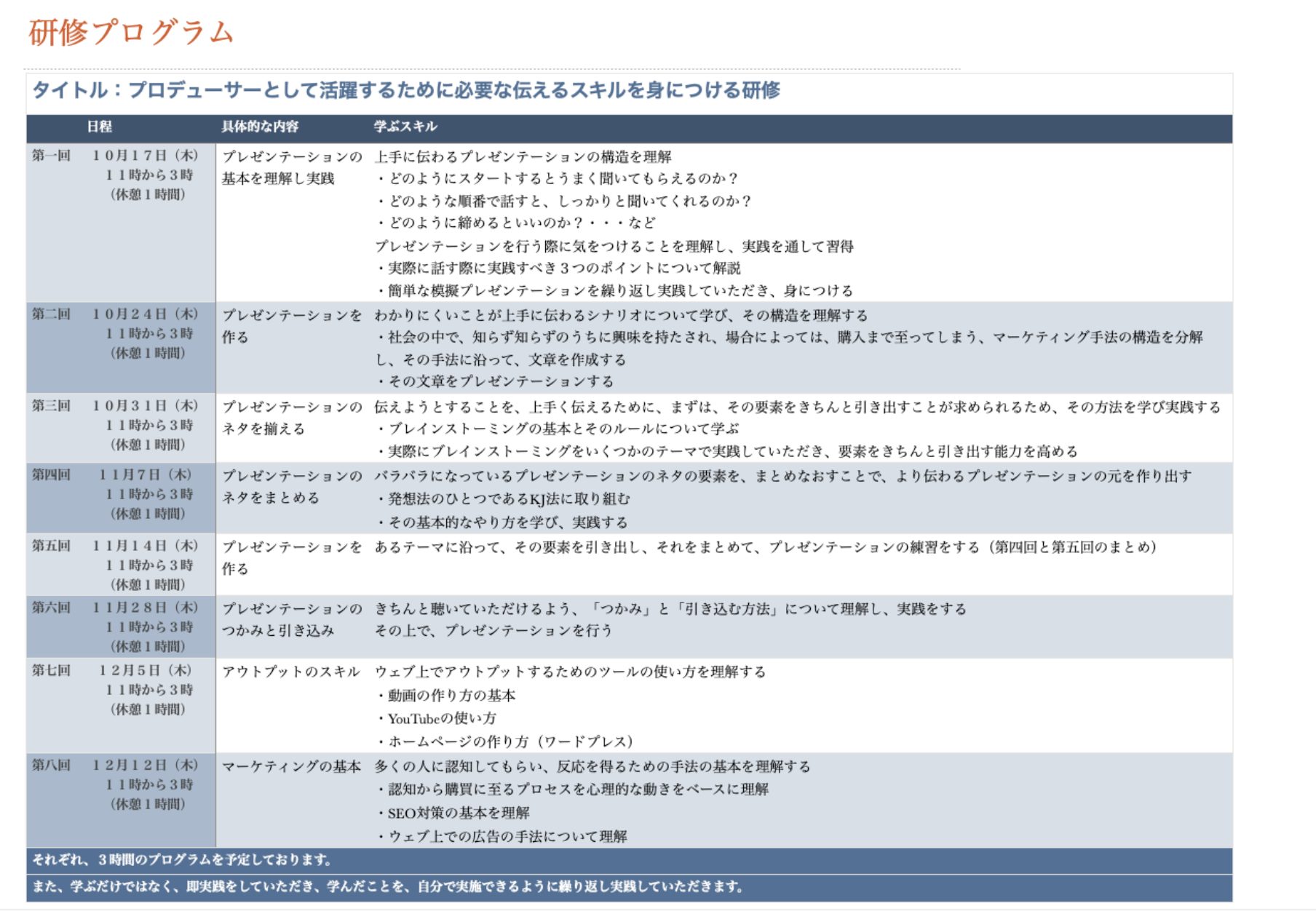Select the 第一回 row label
Image resolution: width=1316 pixels, height=911 pixels.
click(51, 155)
